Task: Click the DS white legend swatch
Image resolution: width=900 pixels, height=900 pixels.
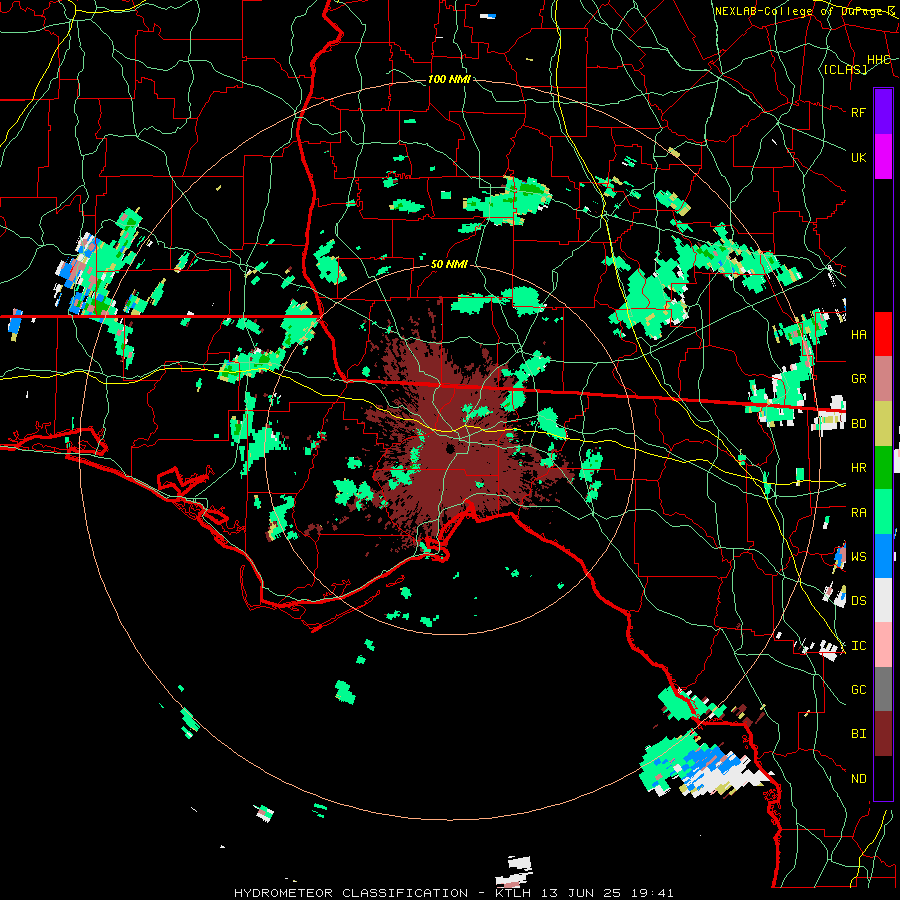Action: pyautogui.click(x=883, y=600)
